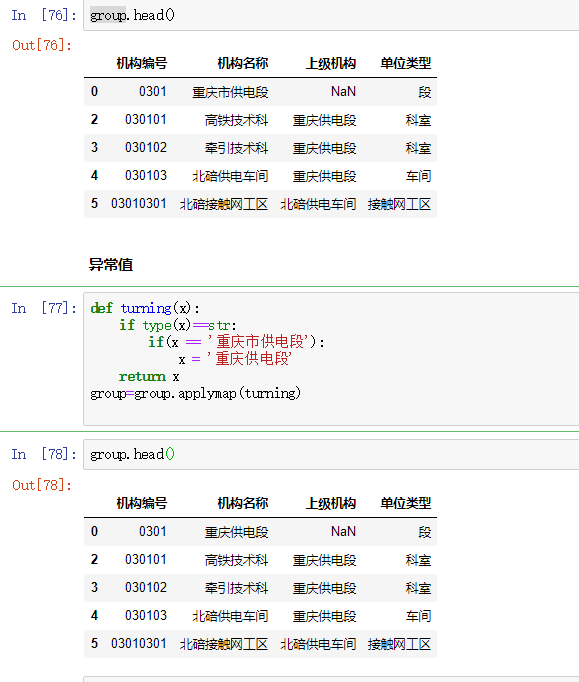The height and width of the screenshot is (682, 579).
Task: Click the code cell In [76] with group.head()
Action: point(331,15)
